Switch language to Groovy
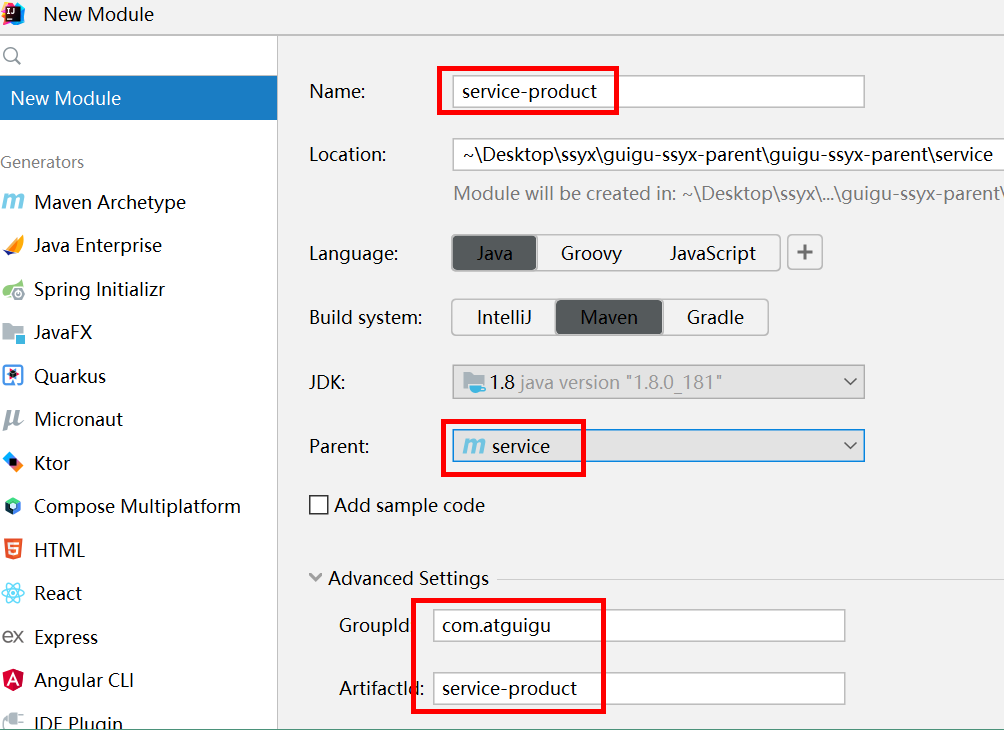This screenshot has width=1004, height=738. click(x=590, y=254)
